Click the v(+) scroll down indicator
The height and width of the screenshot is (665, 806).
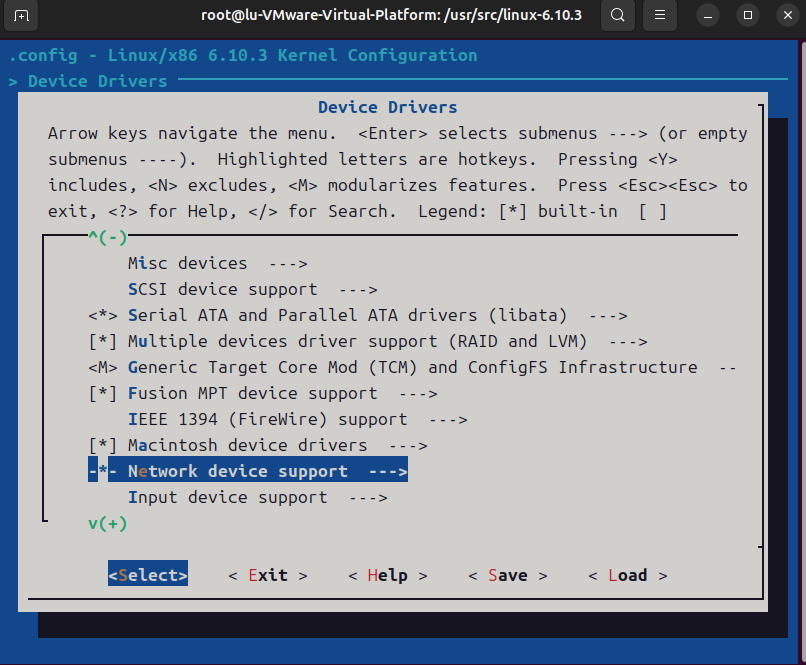[x=107, y=523]
